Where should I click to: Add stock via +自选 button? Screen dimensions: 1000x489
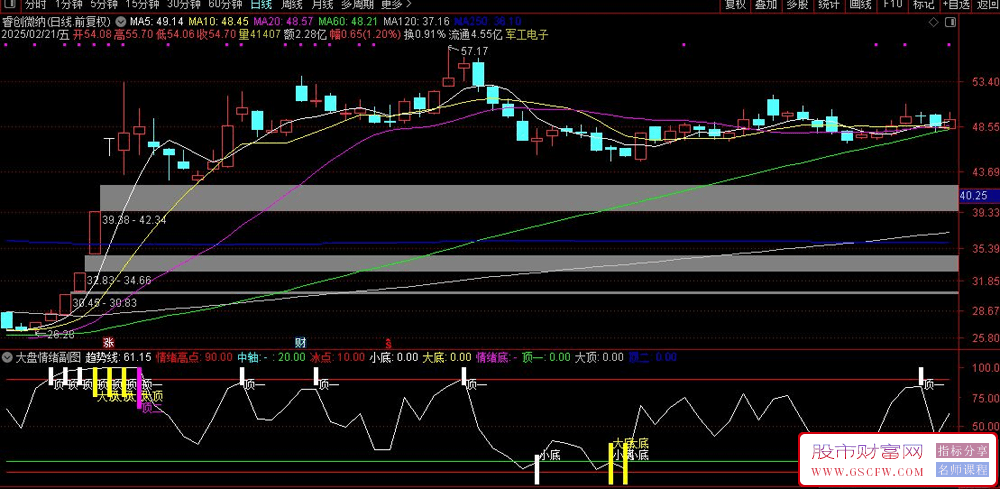coord(955,4)
